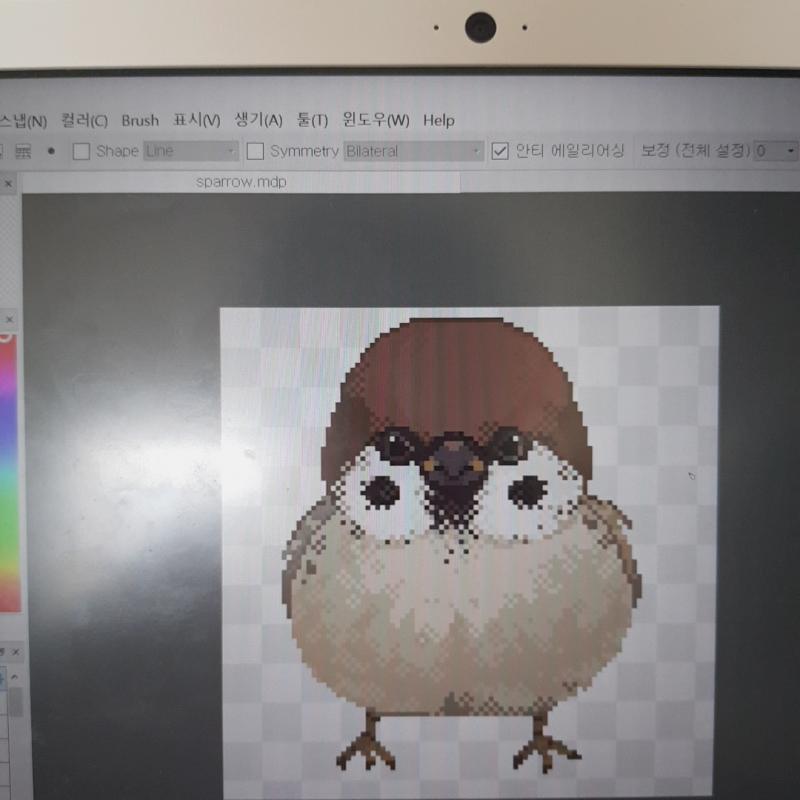Open the 툴(T) tool menu
This screenshot has width=800, height=800.
[313, 120]
